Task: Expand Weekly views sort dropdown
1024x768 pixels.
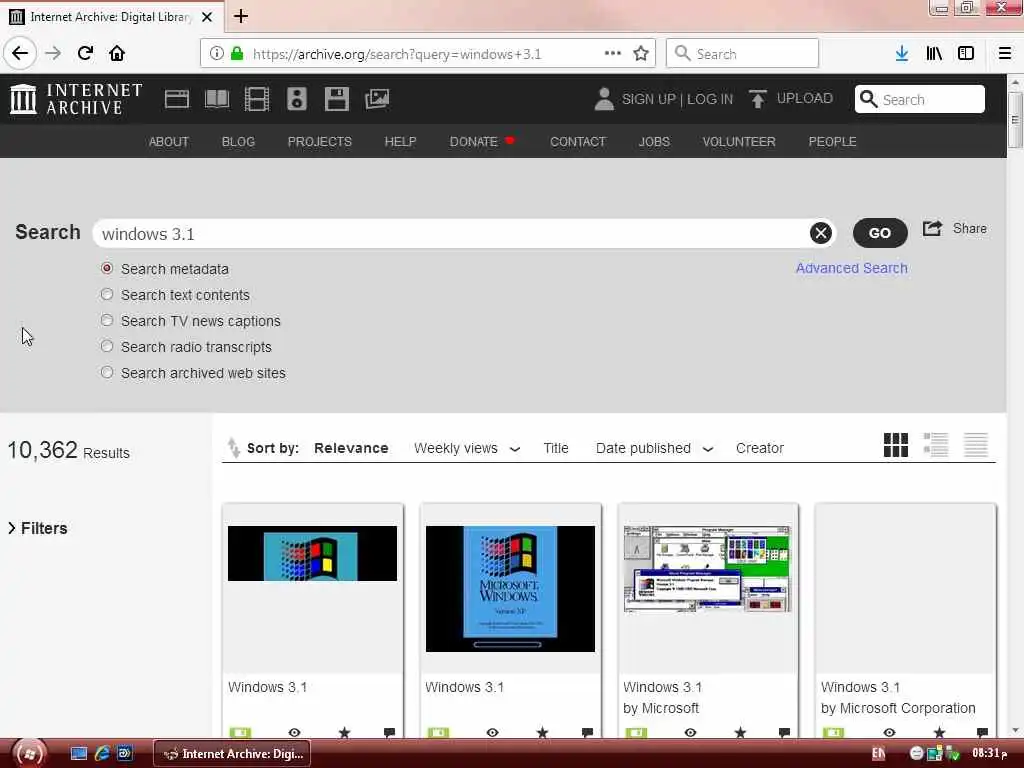Action: point(515,449)
